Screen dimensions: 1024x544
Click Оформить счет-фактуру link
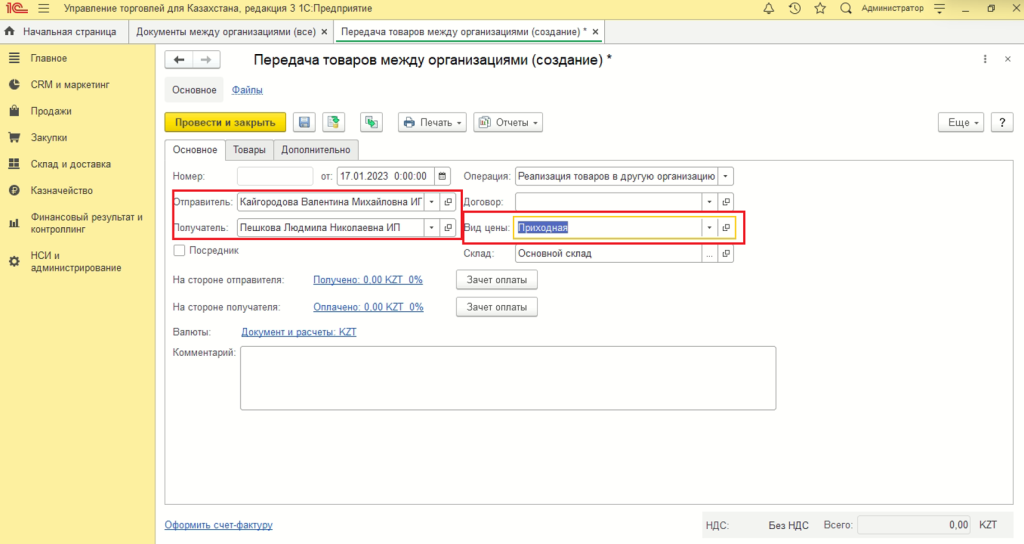(x=219, y=524)
